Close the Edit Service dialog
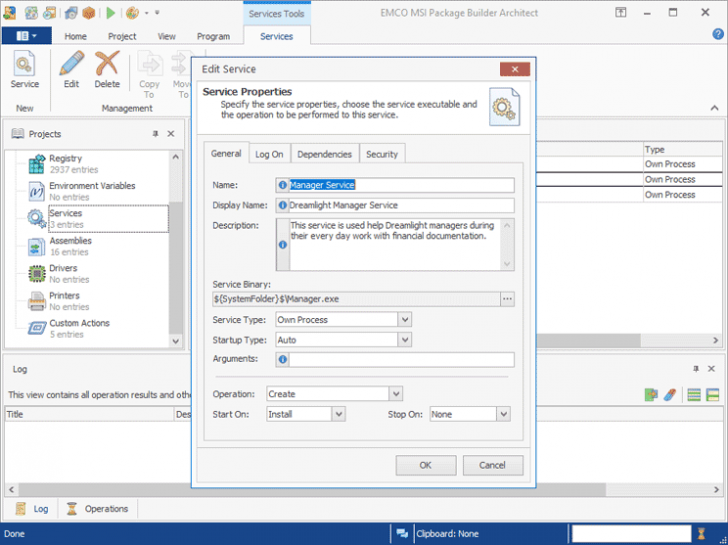Viewport: 728px width, 545px height. [x=515, y=69]
